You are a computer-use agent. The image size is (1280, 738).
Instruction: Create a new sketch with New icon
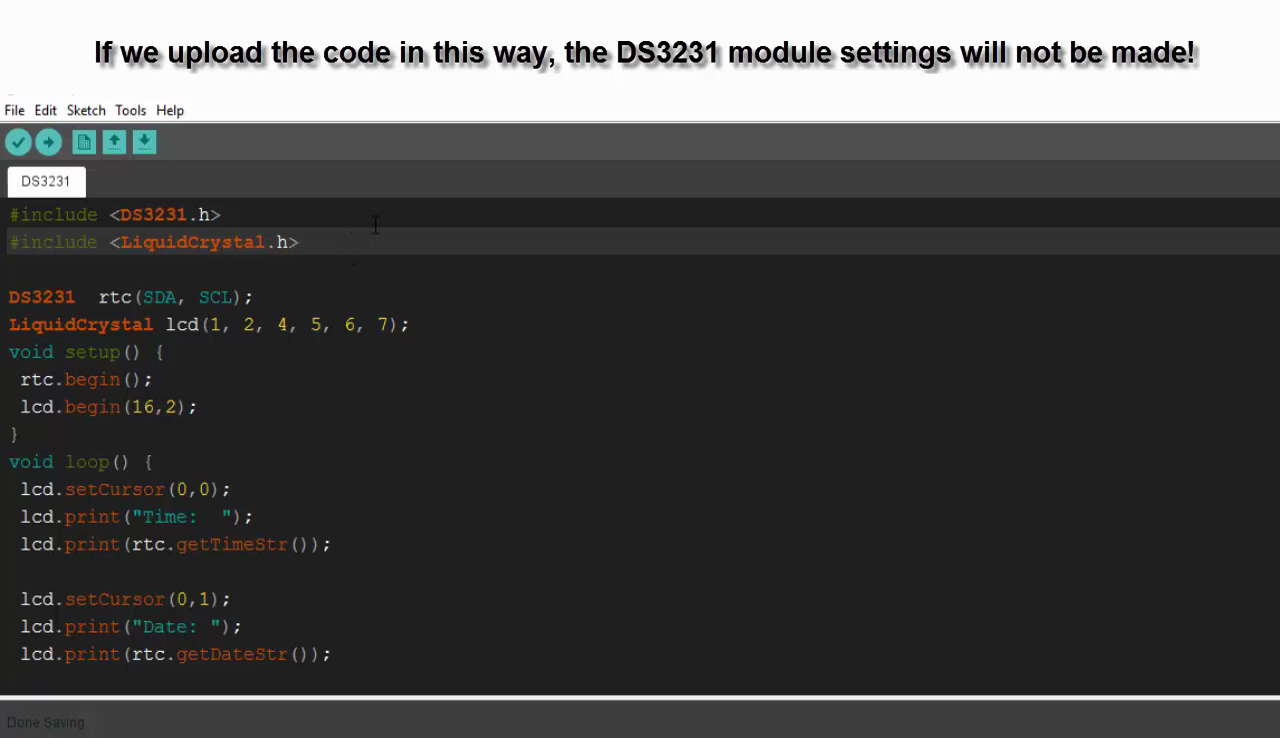[x=84, y=142]
